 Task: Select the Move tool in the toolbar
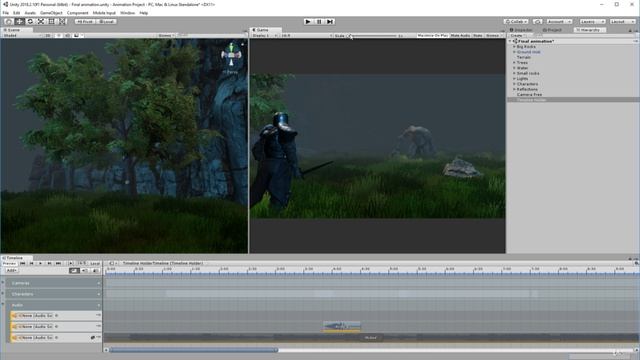pyautogui.click(x=19, y=21)
